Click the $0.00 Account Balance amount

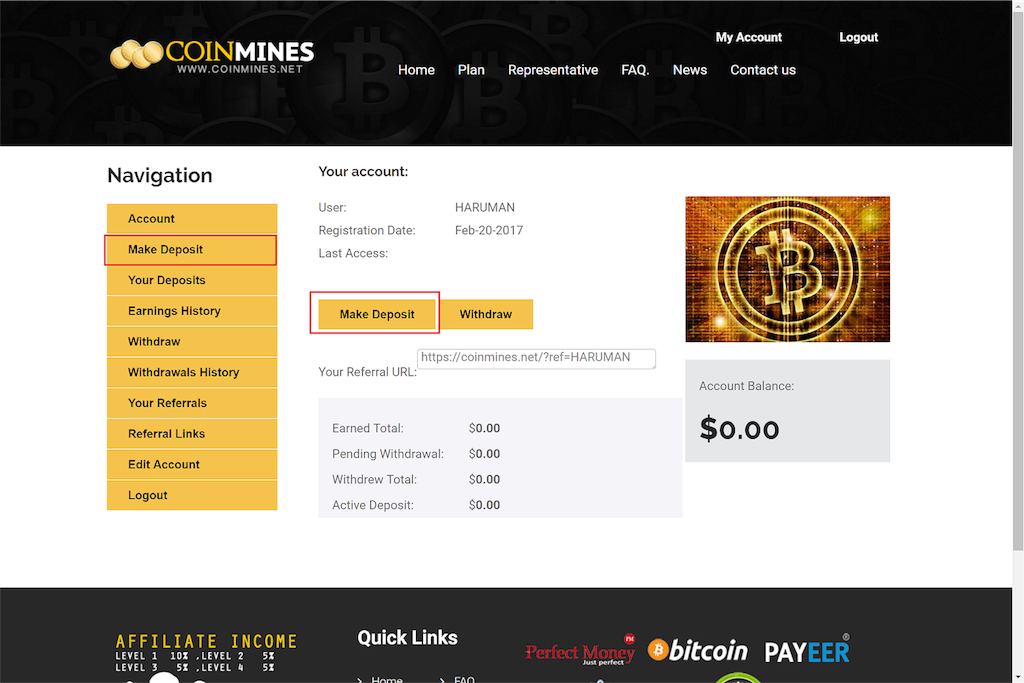pyautogui.click(x=739, y=430)
